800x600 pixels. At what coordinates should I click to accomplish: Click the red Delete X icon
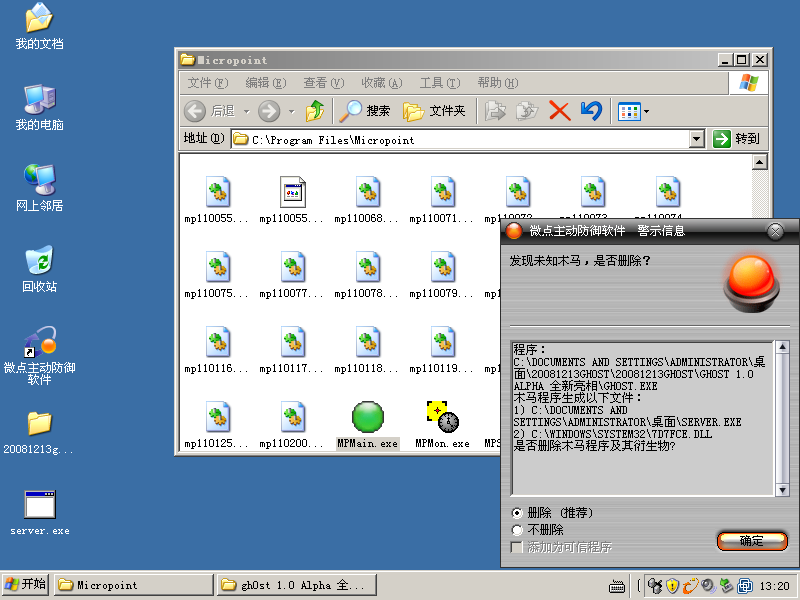(x=560, y=111)
